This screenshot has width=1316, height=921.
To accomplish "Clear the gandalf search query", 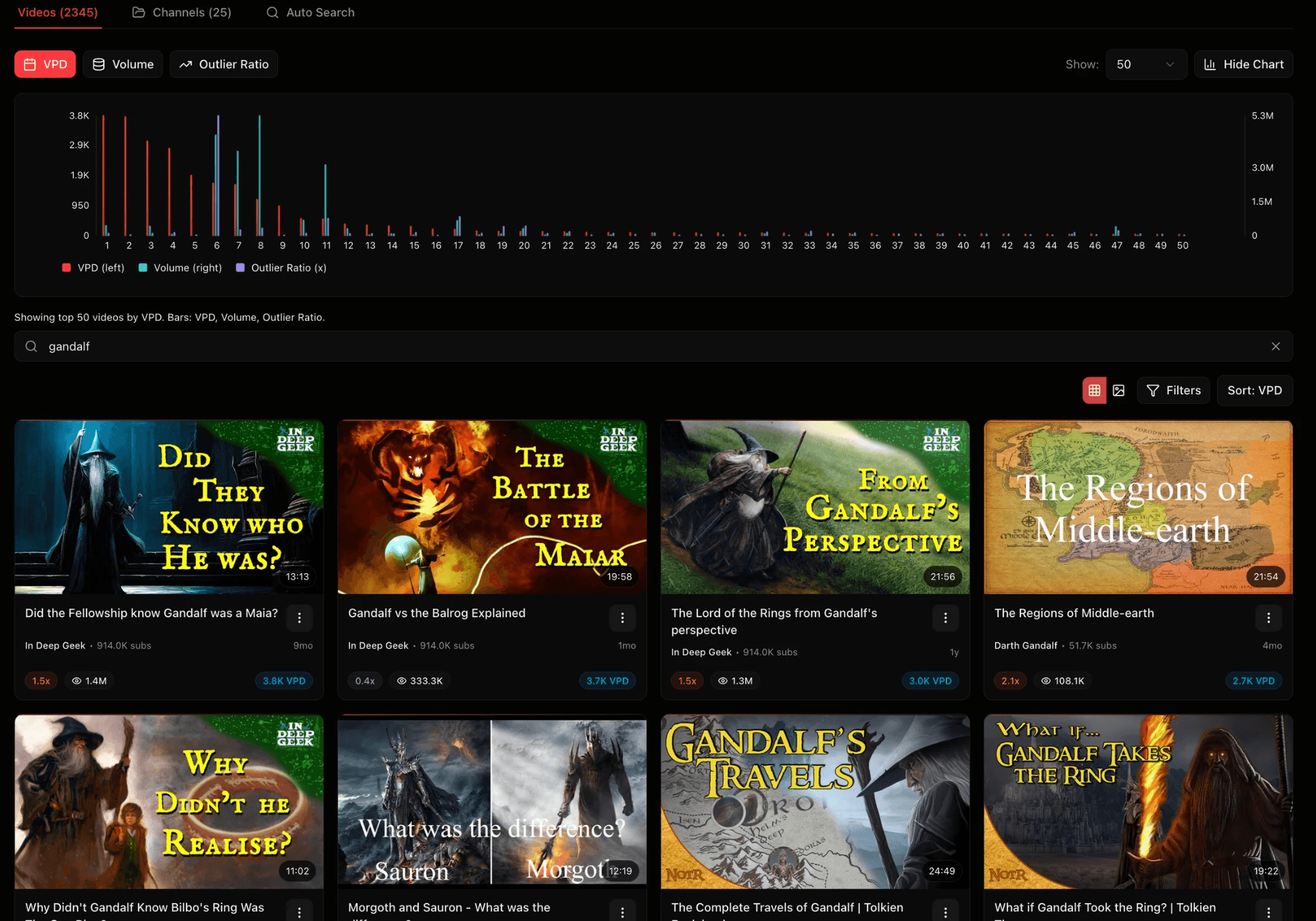I will (1276, 346).
